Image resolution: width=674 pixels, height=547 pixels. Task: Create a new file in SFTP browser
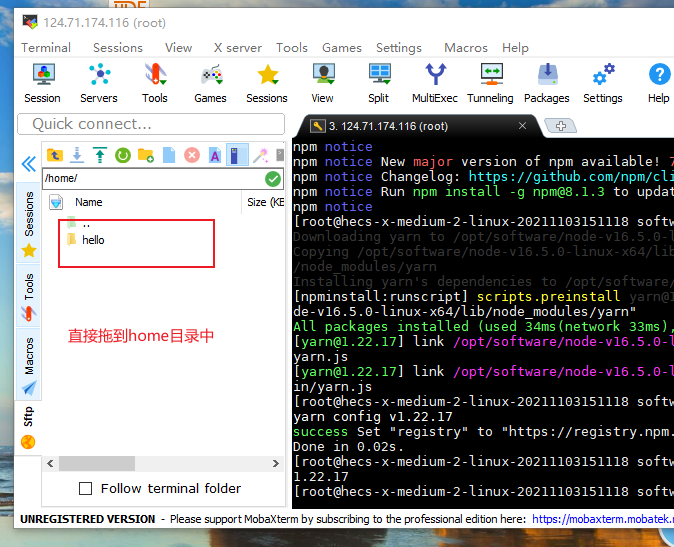(x=169, y=155)
